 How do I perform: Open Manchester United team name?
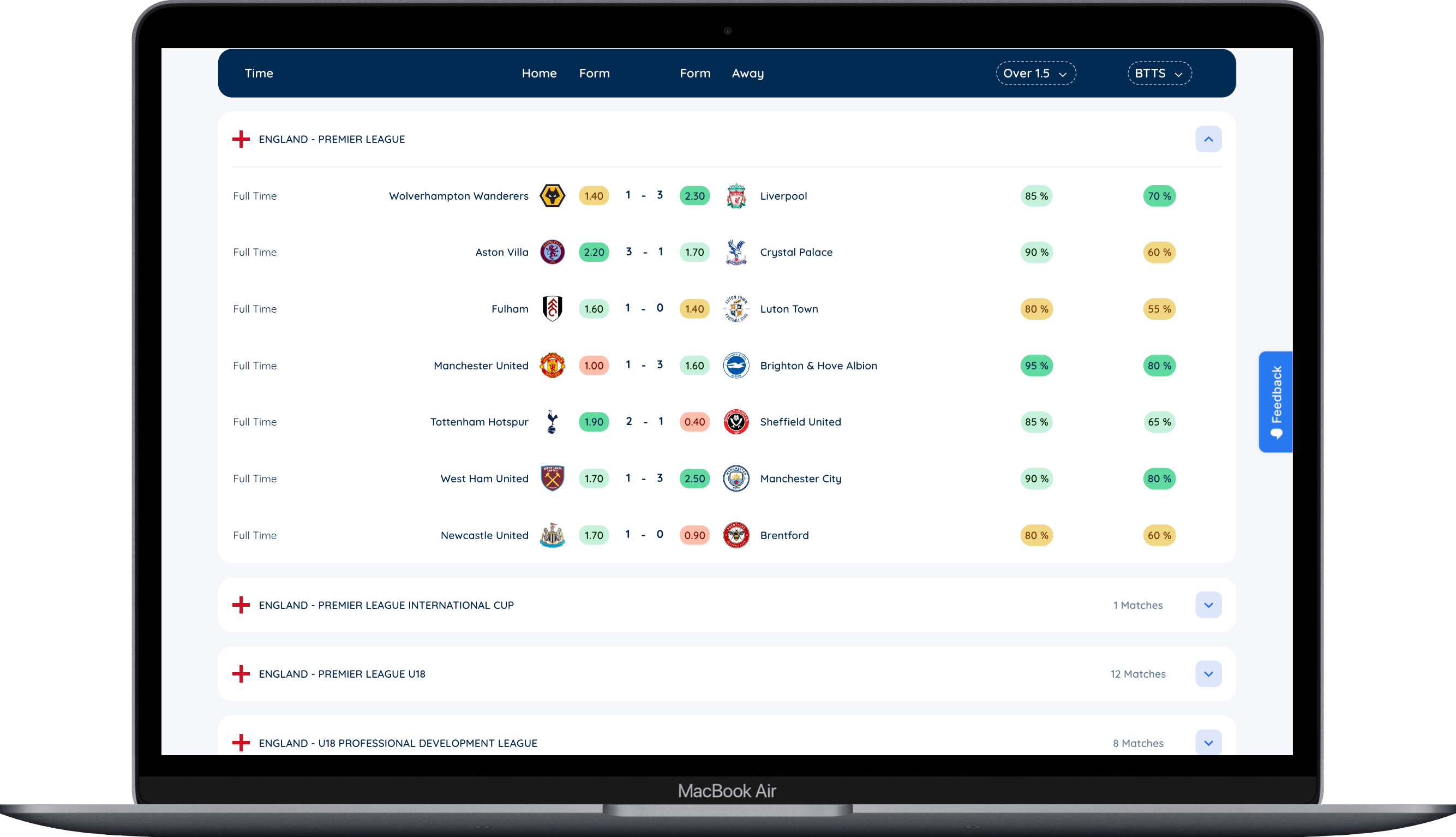tap(481, 366)
